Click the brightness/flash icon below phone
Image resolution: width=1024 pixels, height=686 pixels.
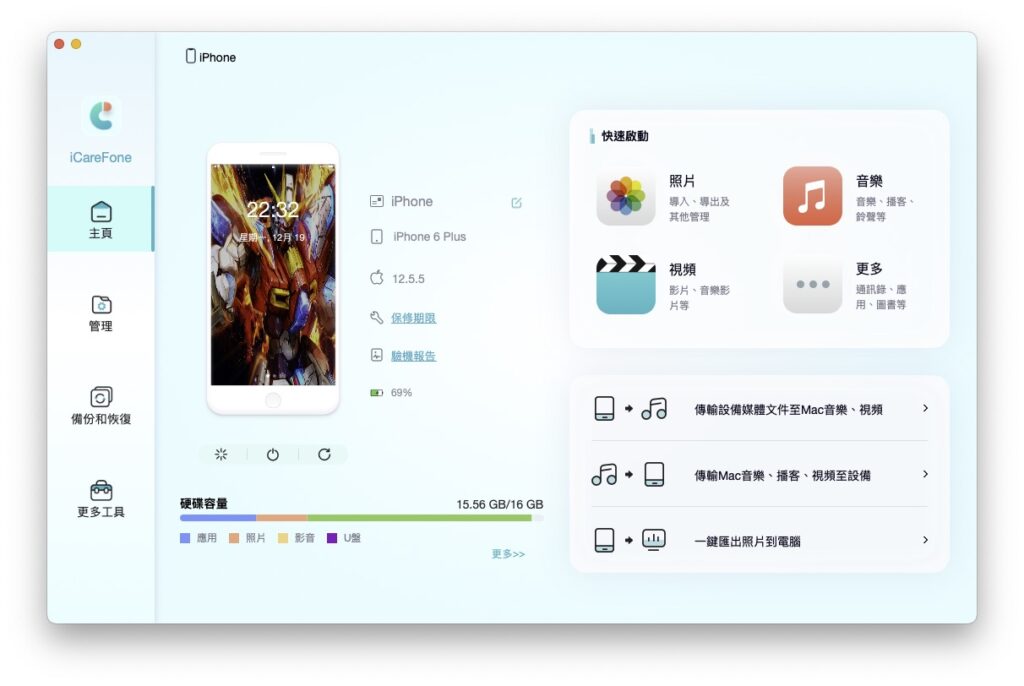[221, 454]
